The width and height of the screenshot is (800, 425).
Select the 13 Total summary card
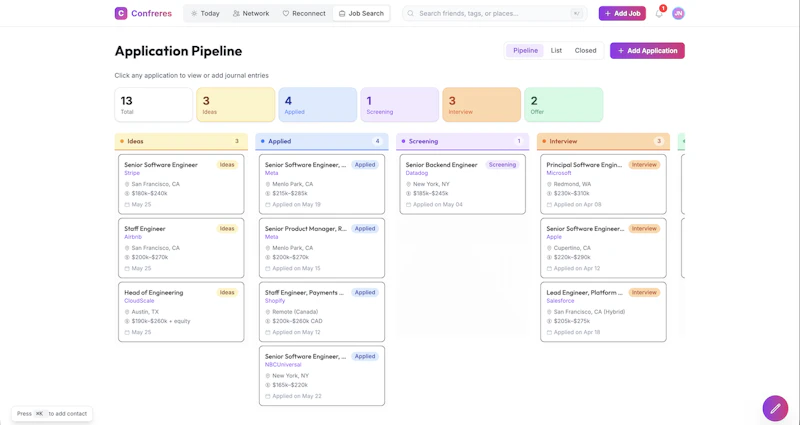(154, 105)
